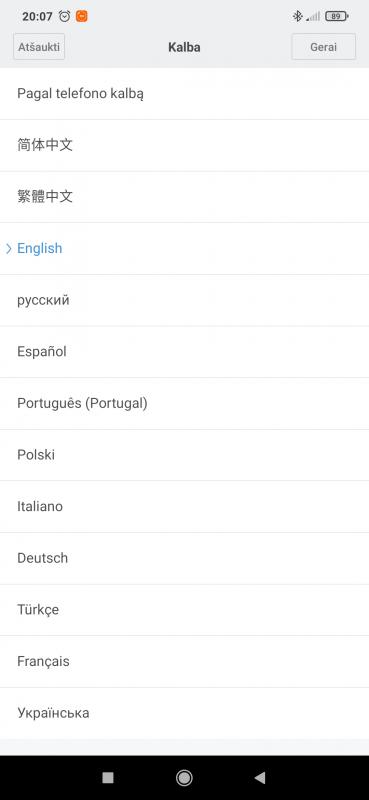The image size is (369, 800).
Task: Click the chevron beside English
Action: point(8,248)
